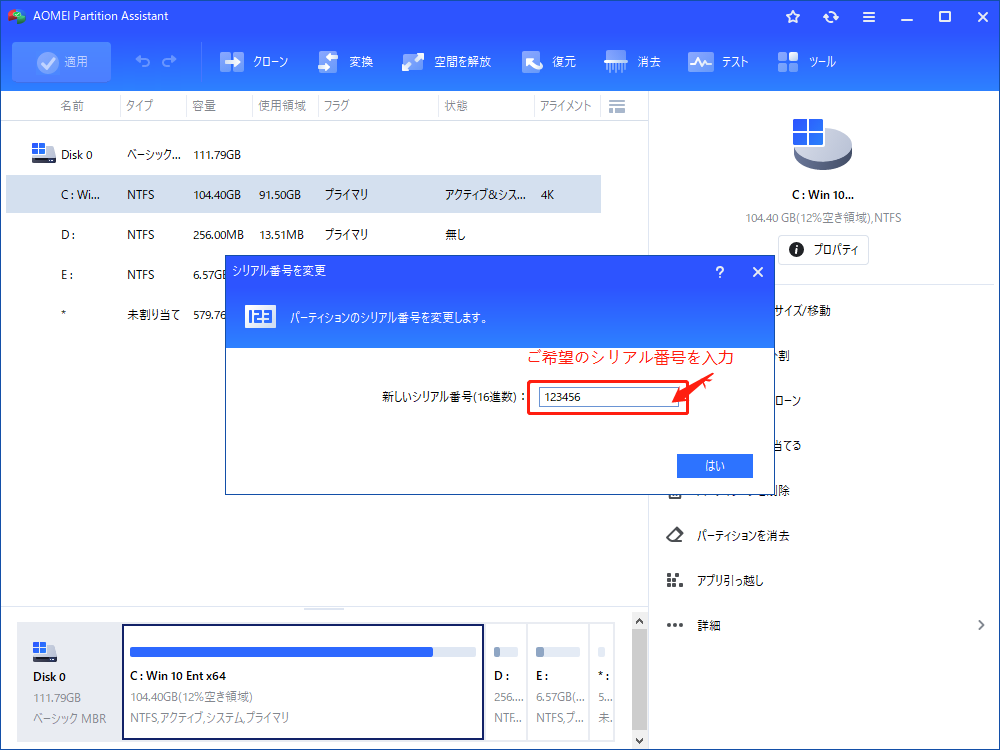
Task: Select the D: partition block in disk map
Action: pos(507,682)
